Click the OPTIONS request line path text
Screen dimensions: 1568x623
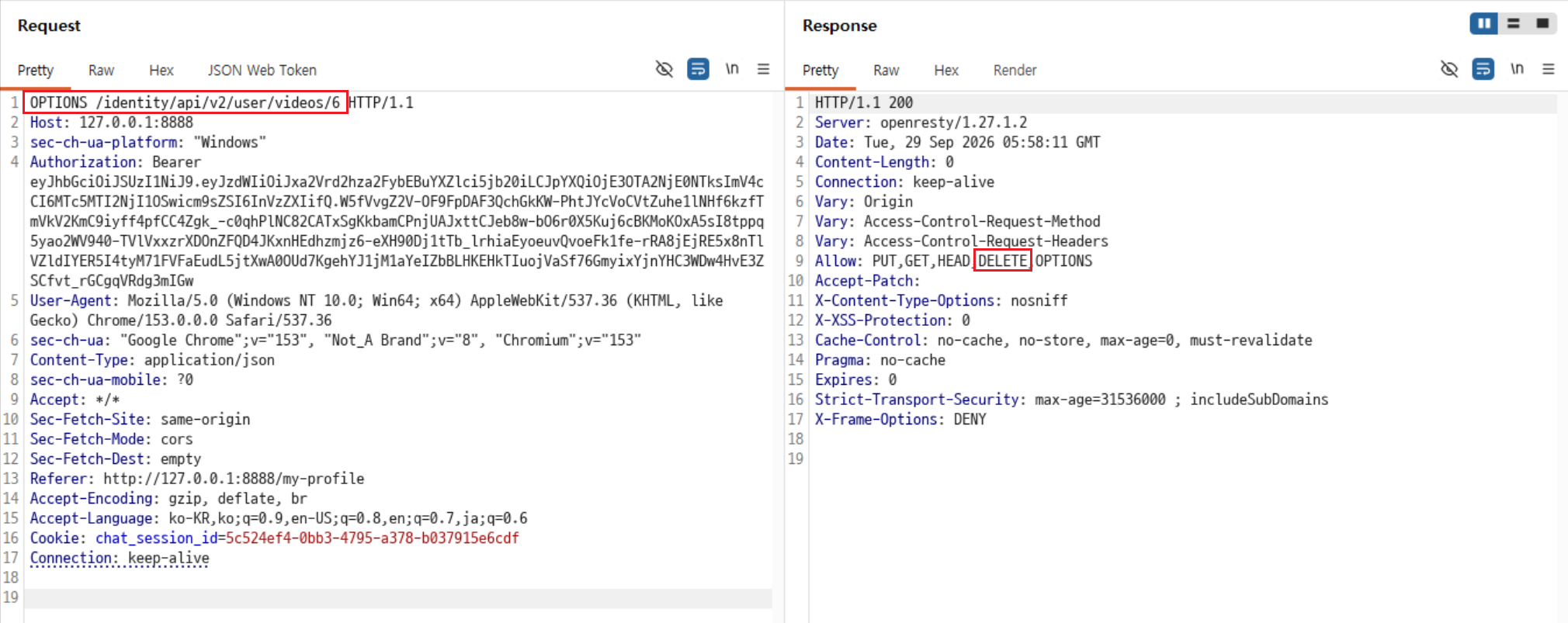pyautogui.click(x=185, y=102)
